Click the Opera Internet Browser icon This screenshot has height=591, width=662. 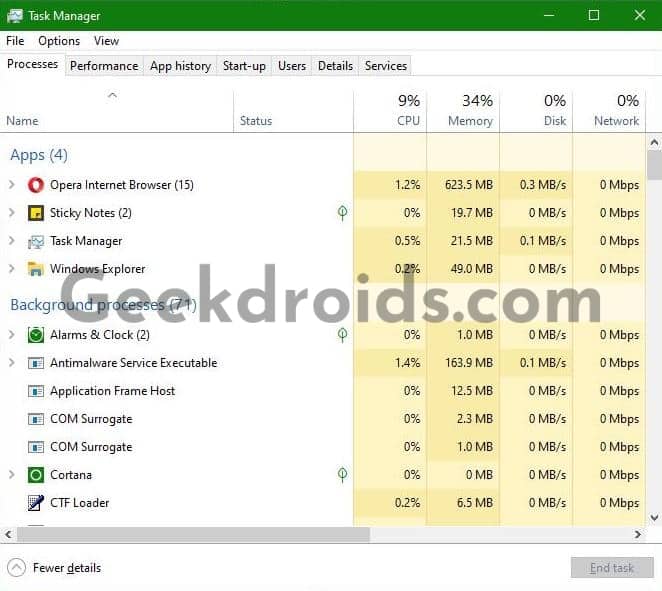tap(36, 185)
